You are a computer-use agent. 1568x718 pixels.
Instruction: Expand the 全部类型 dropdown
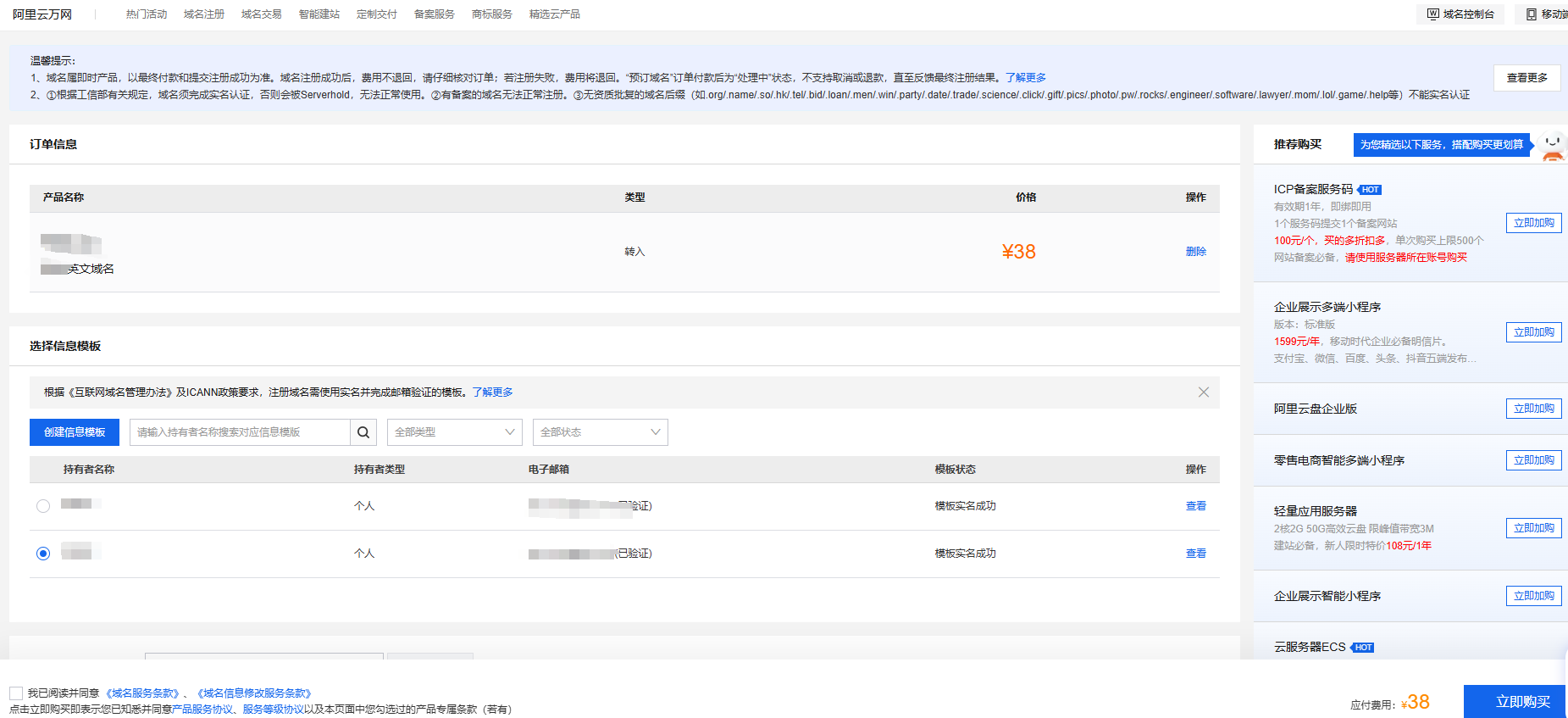(x=455, y=432)
